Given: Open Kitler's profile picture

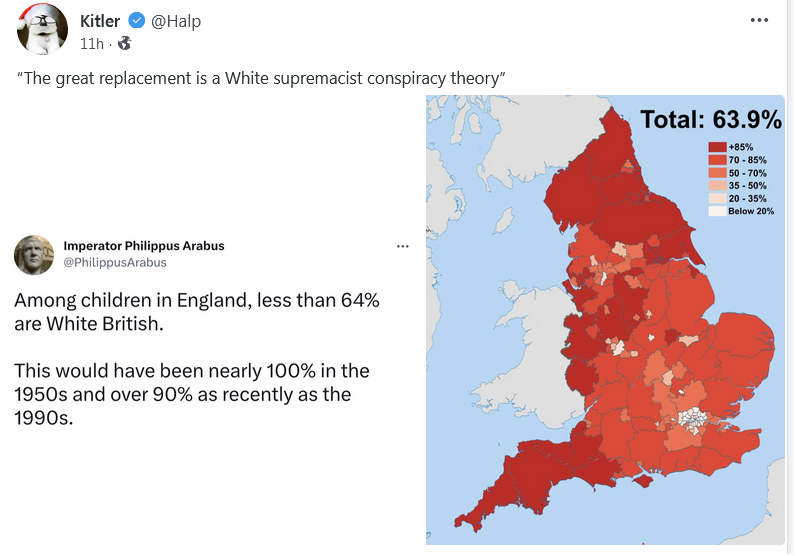Looking at the screenshot, I should [x=42, y=29].
